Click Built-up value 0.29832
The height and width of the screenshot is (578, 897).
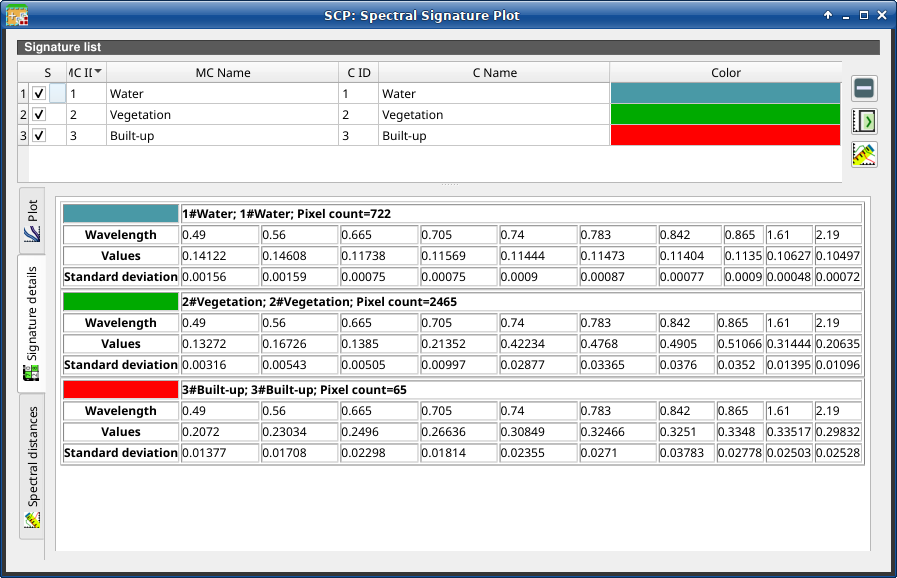(x=838, y=432)
